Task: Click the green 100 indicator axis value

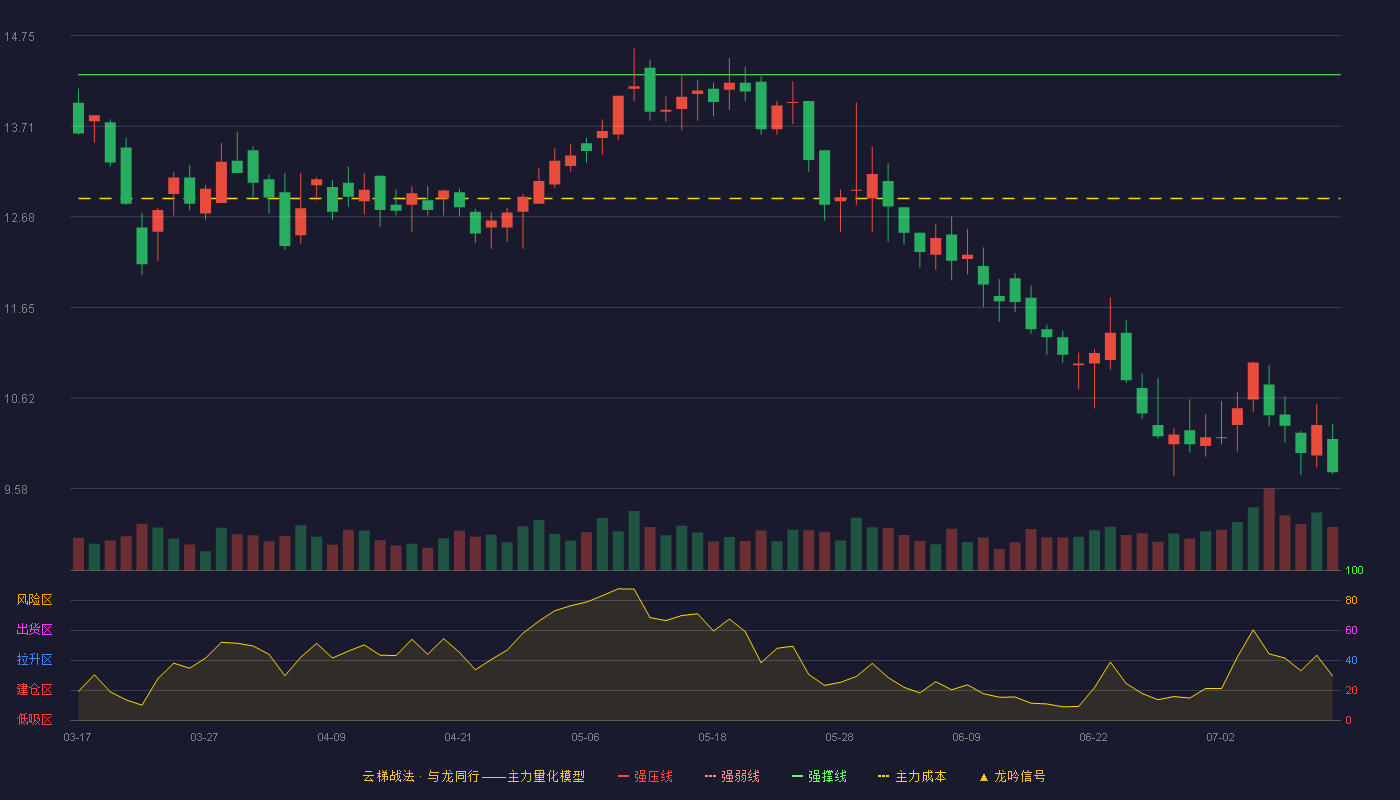Action: (x=1354, y=571)
